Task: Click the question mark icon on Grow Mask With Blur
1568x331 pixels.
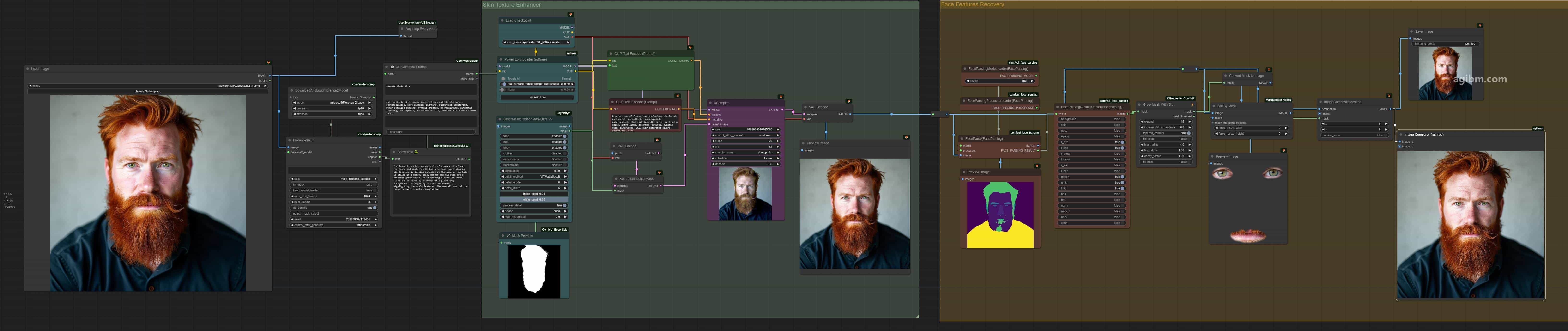Action: (1193, 105)
